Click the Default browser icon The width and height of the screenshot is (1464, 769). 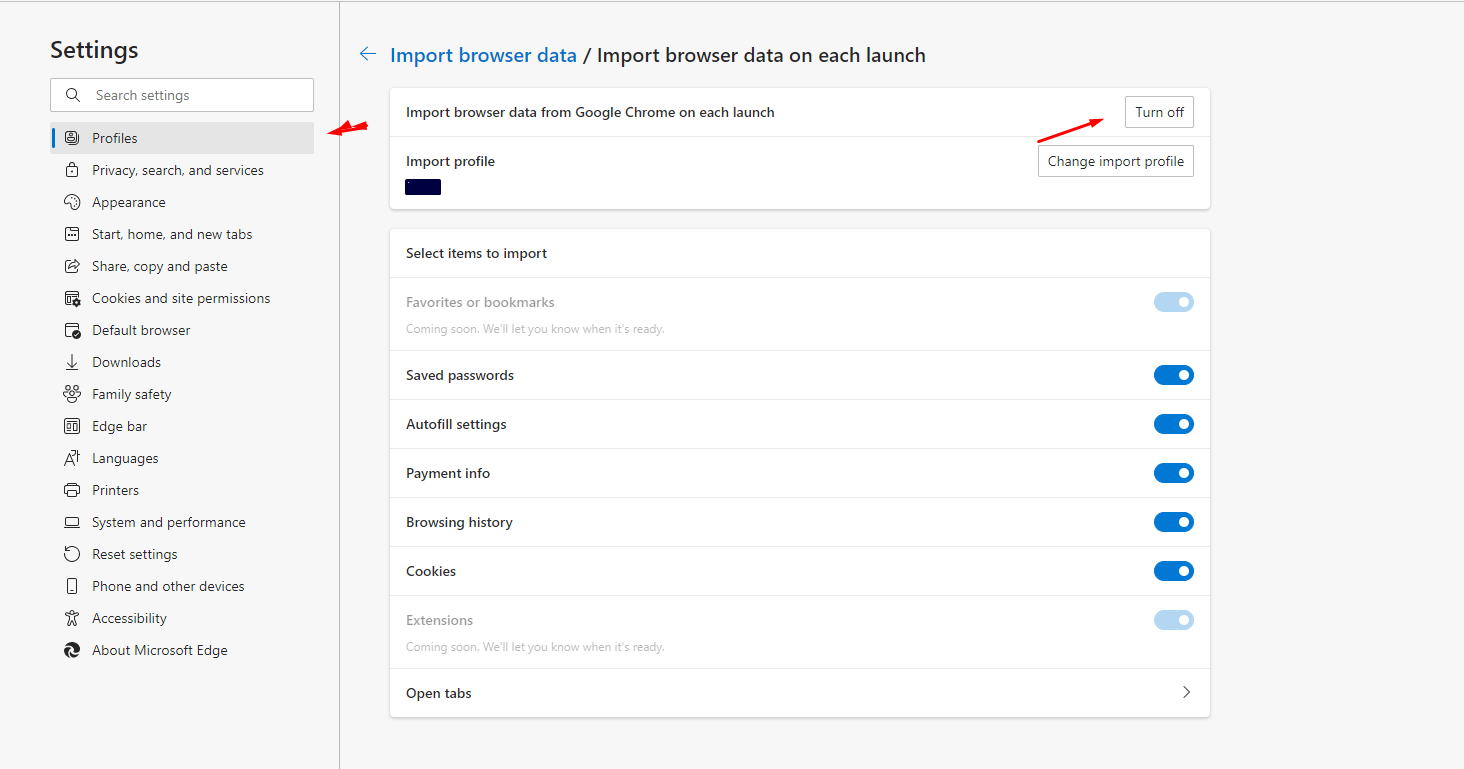click(71, 330)
